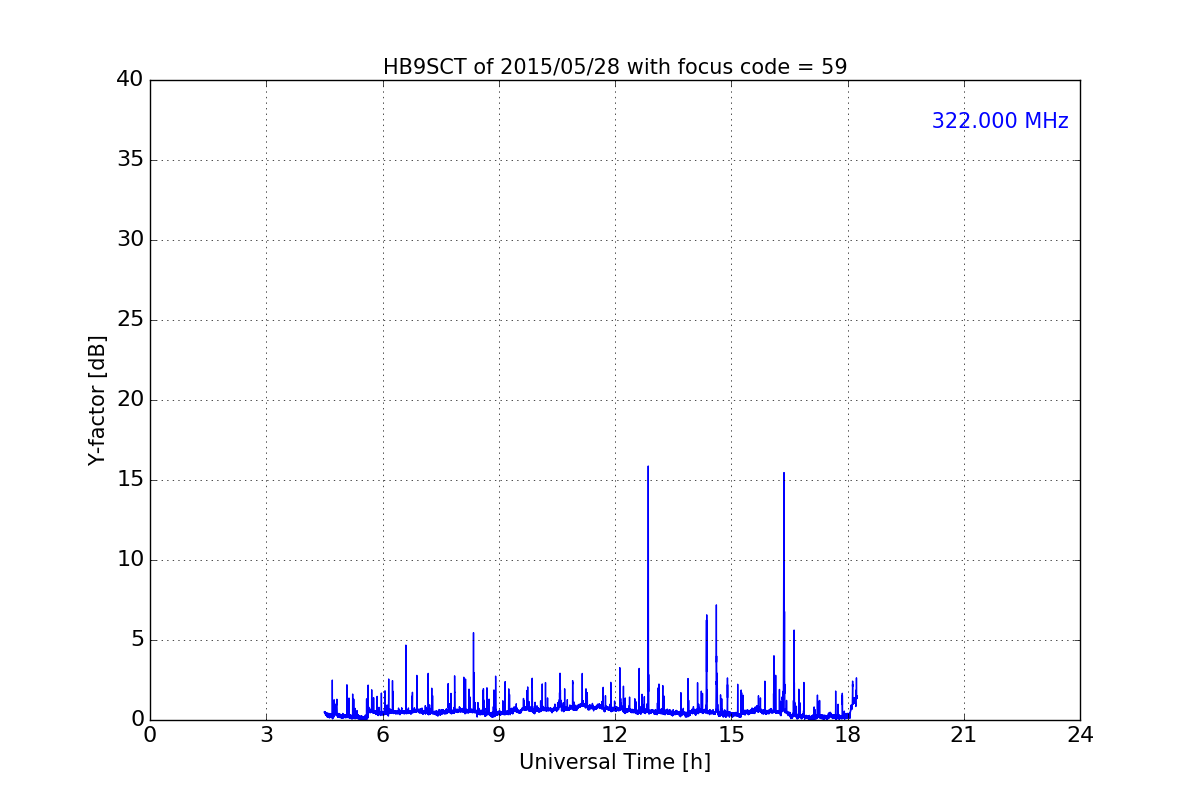Click the x-axis tick label '9'
1200x800 pixels.
click(x=499, y=735)
